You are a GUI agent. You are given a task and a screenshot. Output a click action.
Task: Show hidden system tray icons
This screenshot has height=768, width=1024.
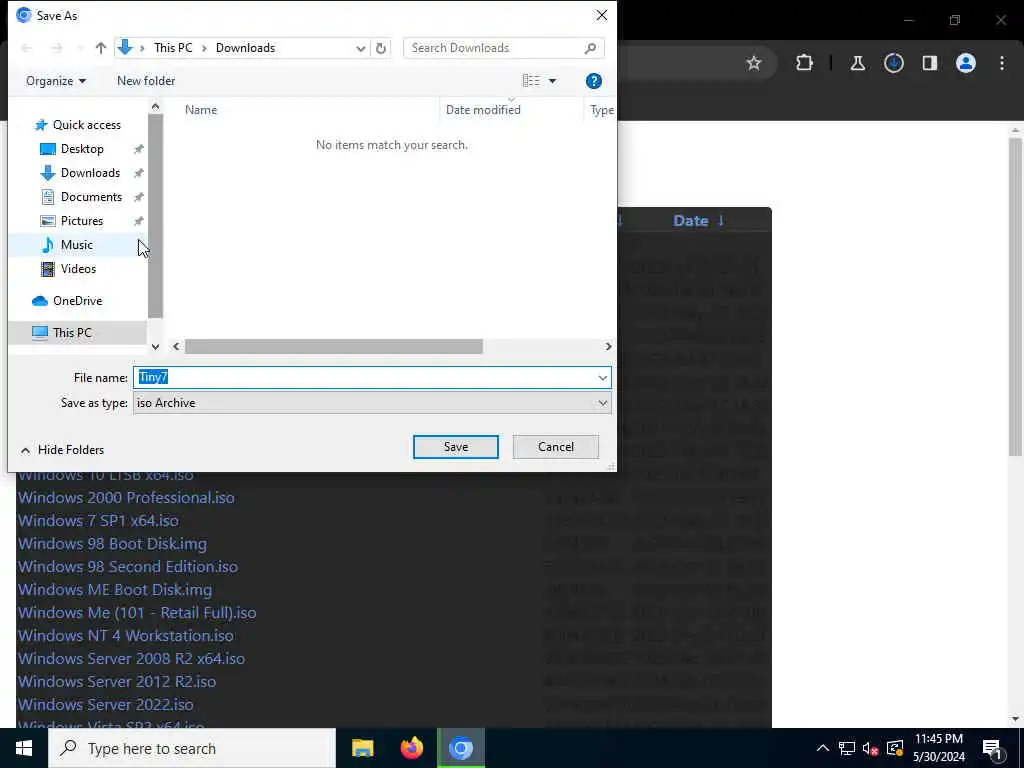(823, 748)
